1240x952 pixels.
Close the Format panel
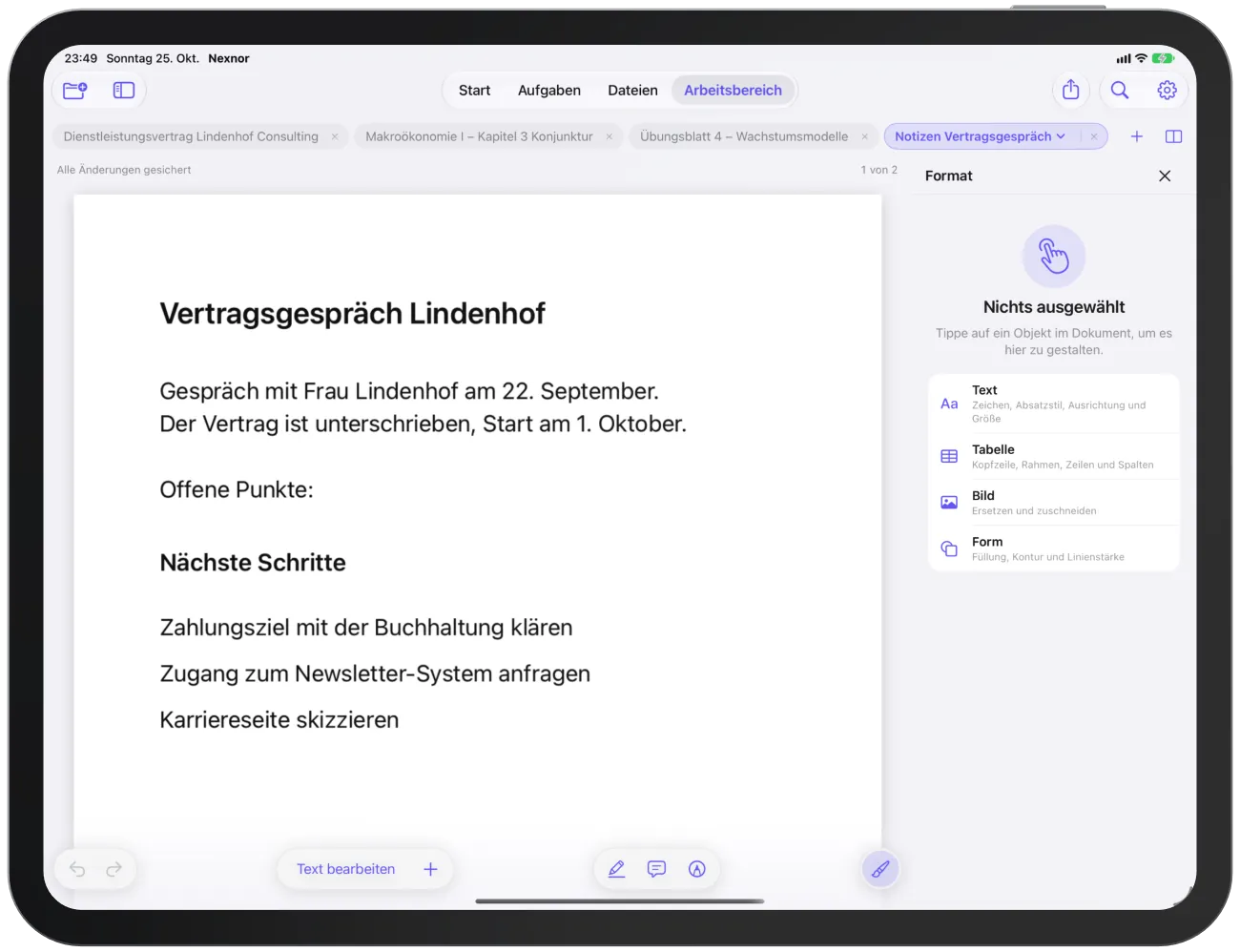click(x=1165, y=176)
